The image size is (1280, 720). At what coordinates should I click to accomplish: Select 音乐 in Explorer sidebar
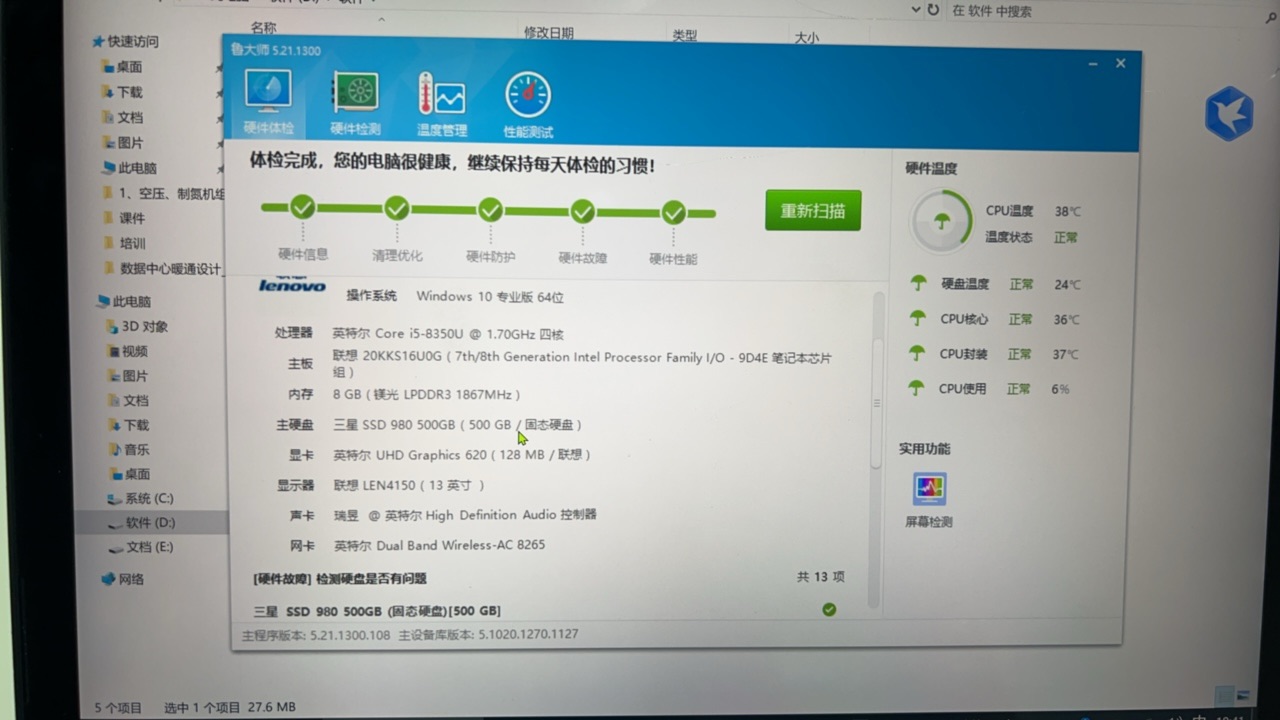(x=130, y=450)
